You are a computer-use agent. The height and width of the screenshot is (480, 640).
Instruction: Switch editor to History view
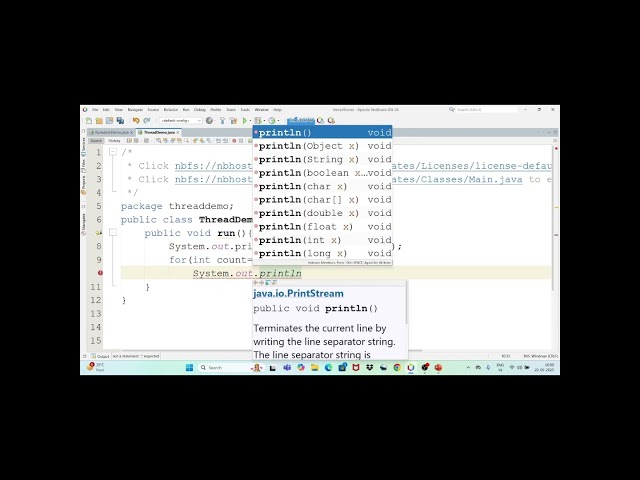114,141
